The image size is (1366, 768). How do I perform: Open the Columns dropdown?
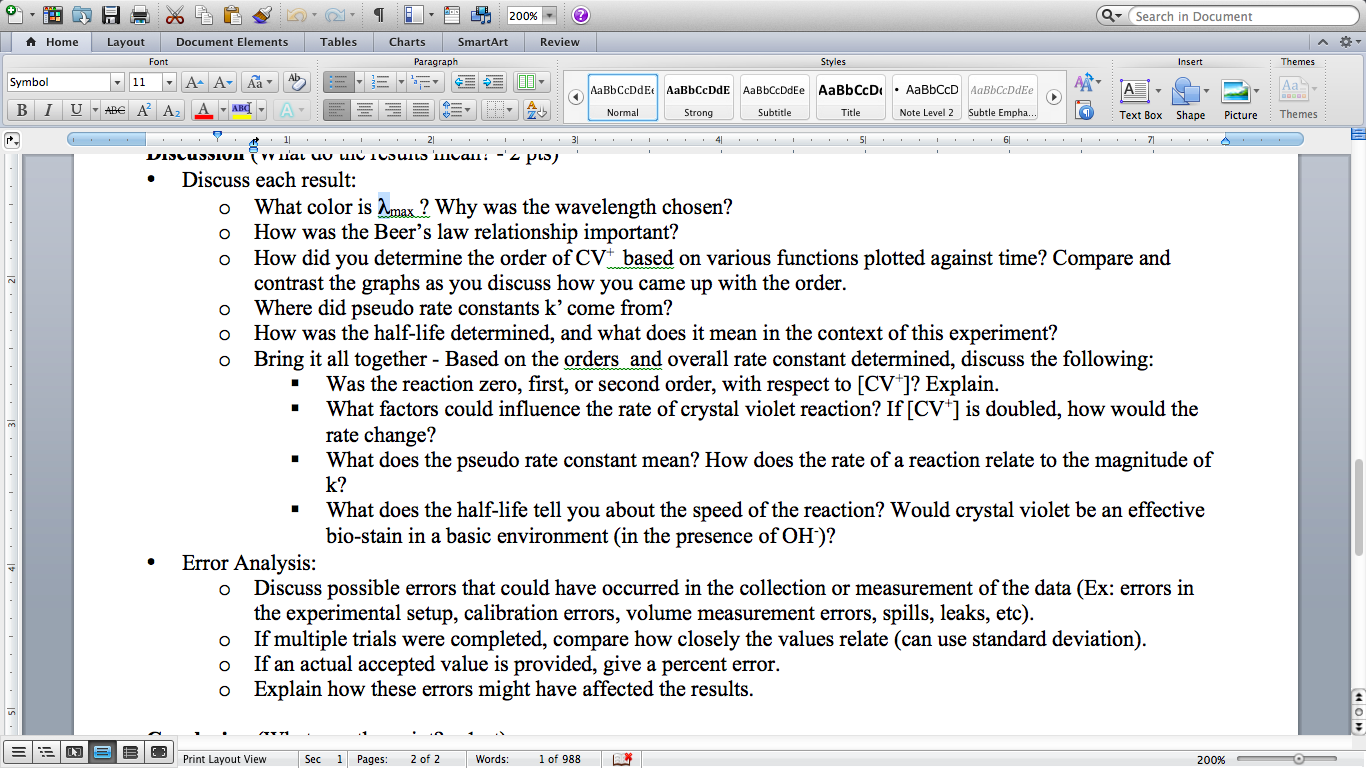pyautogui.click(x=531, y=82)
